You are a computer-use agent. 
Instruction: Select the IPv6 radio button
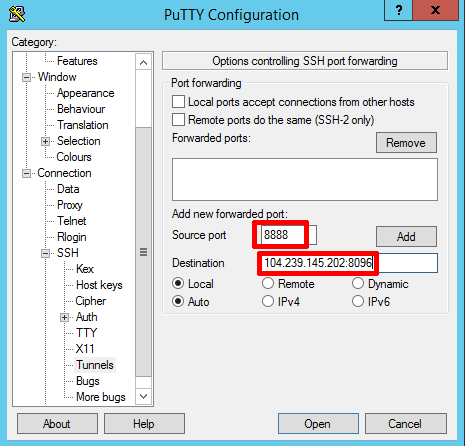pos(358,302)
